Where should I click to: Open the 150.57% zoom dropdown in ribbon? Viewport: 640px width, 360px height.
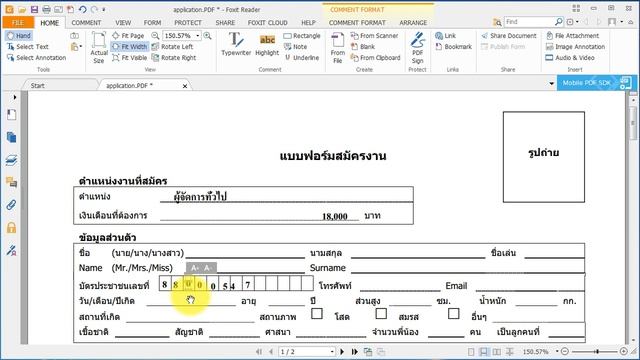coord(198,36)
